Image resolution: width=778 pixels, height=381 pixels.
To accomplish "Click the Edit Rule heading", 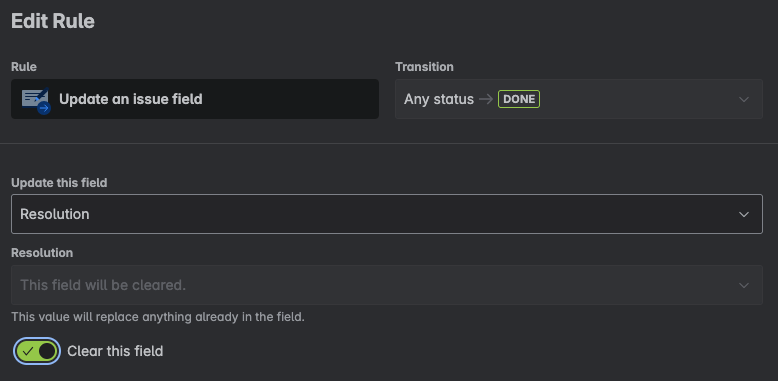I will pos(53,21).
